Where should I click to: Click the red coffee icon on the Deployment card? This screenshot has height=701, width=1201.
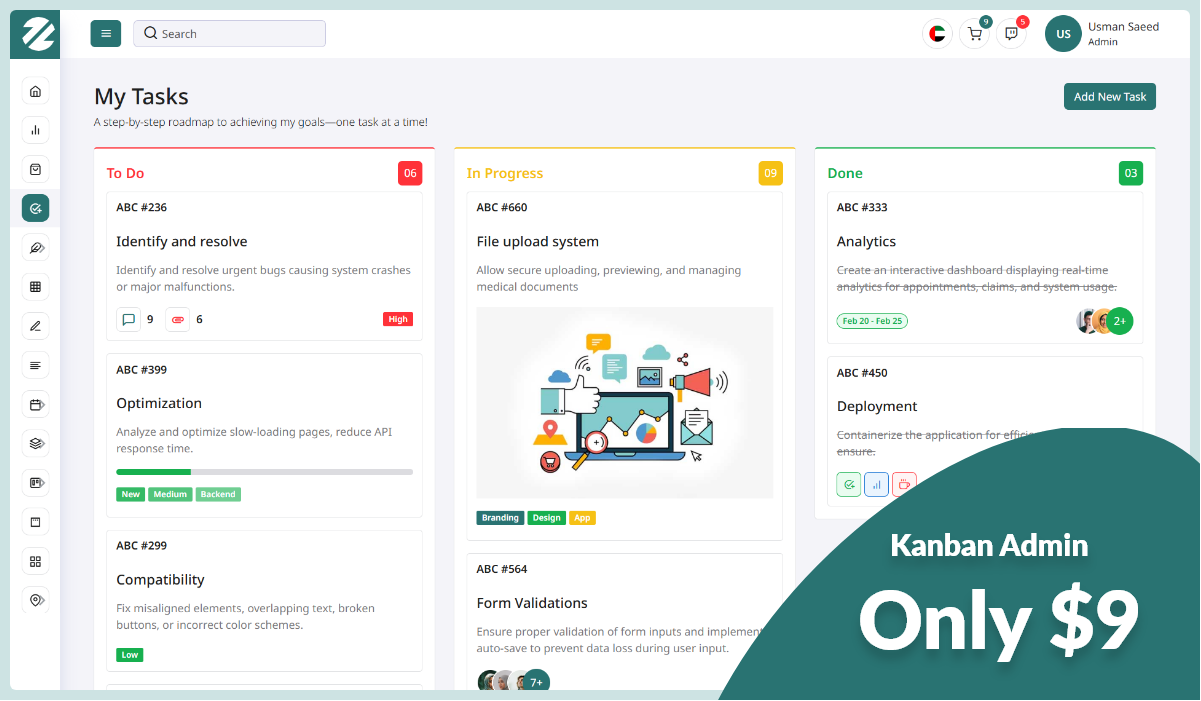(x=903, y=483)
